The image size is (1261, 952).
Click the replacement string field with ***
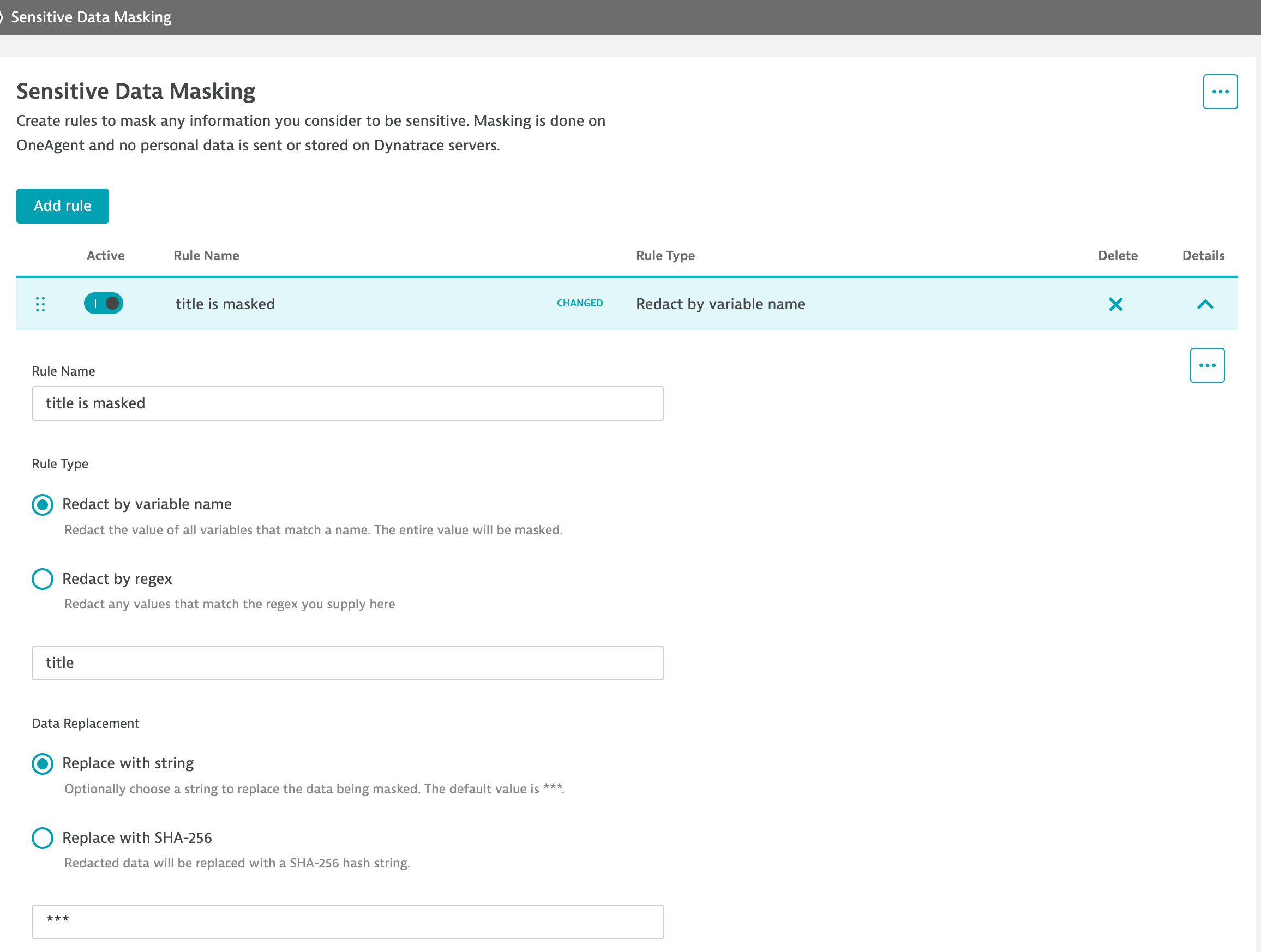click(347, 921)
